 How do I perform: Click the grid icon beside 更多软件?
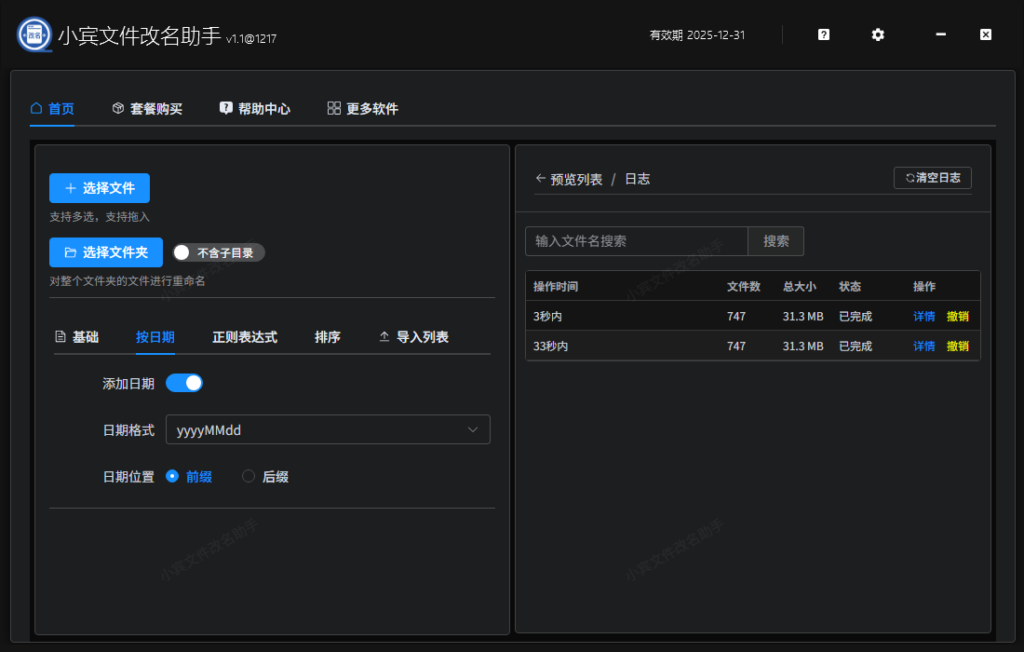click(x=333, y=108)
